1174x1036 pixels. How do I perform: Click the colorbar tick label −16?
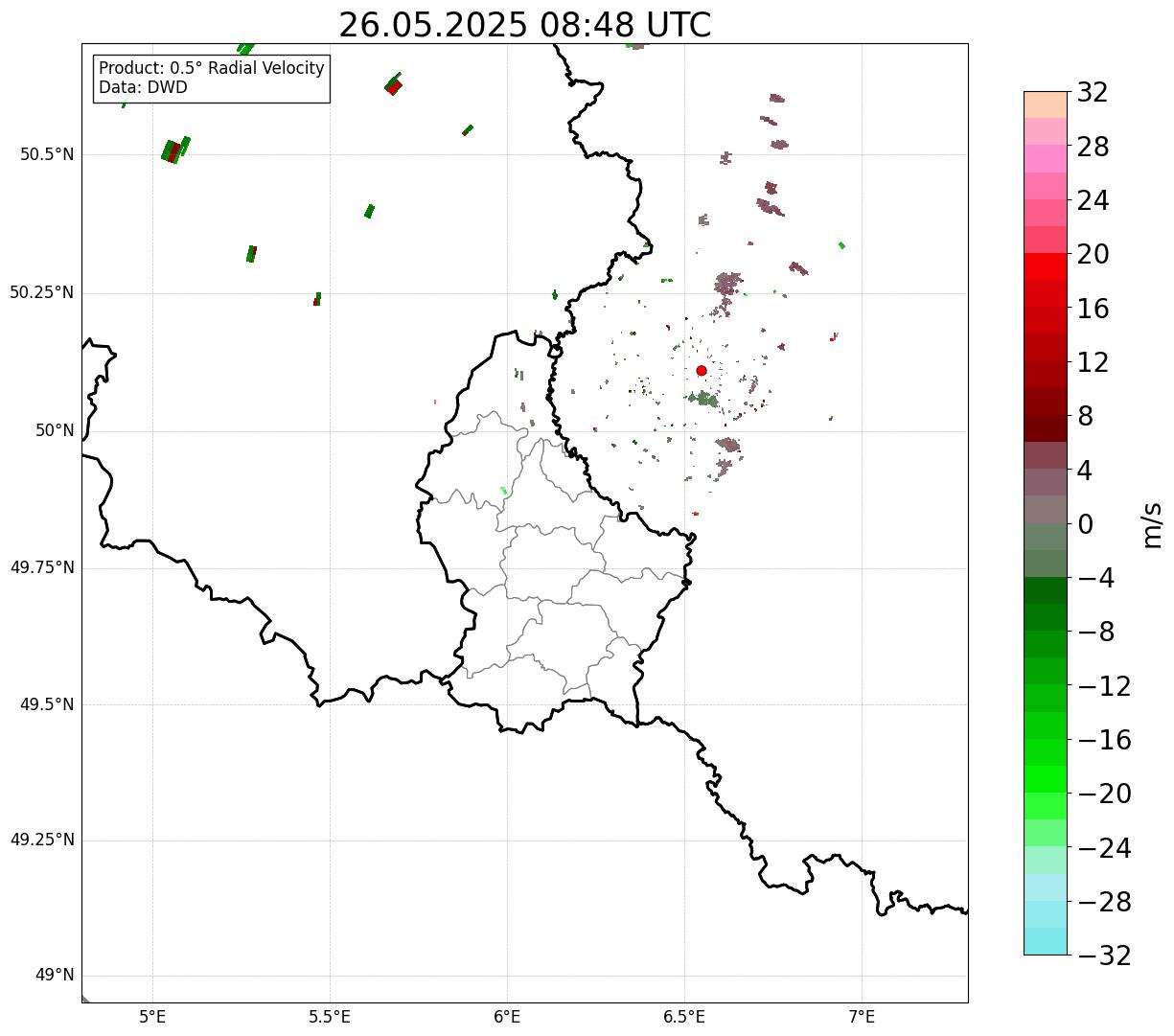[x=1104, y=740]
